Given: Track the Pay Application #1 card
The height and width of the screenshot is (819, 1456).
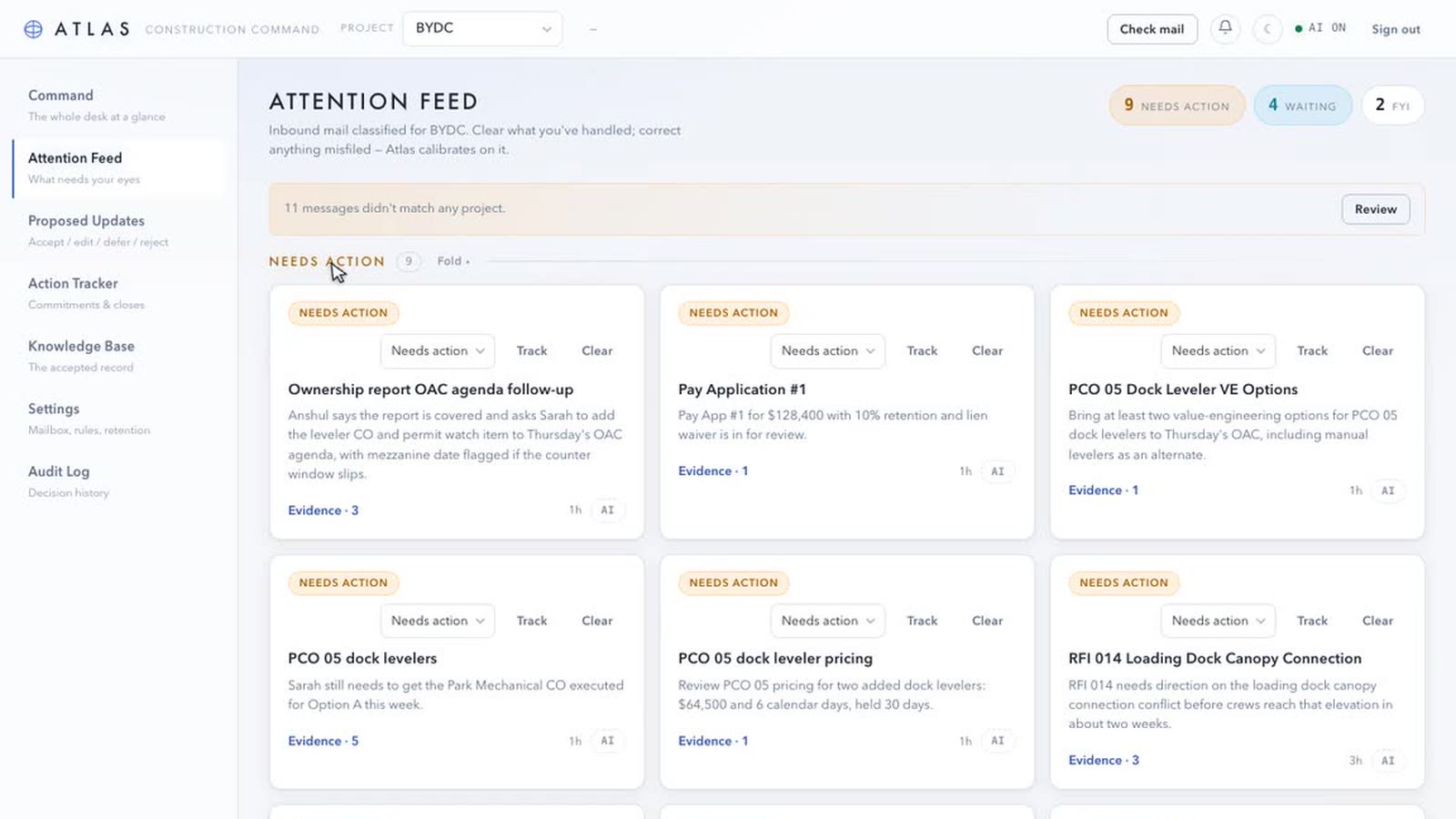Looking at the screenshot, I should [x=922, y=351].
